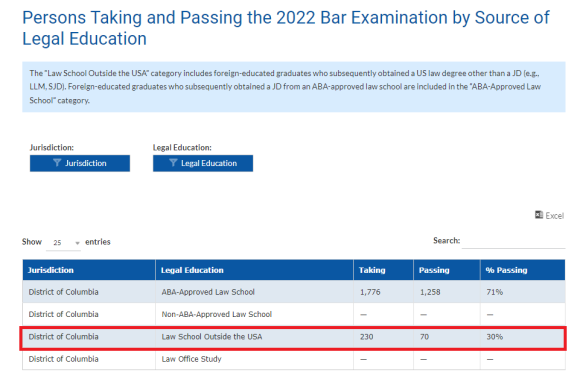
Task: Sort by Taking column header
Action: (383, 270)
